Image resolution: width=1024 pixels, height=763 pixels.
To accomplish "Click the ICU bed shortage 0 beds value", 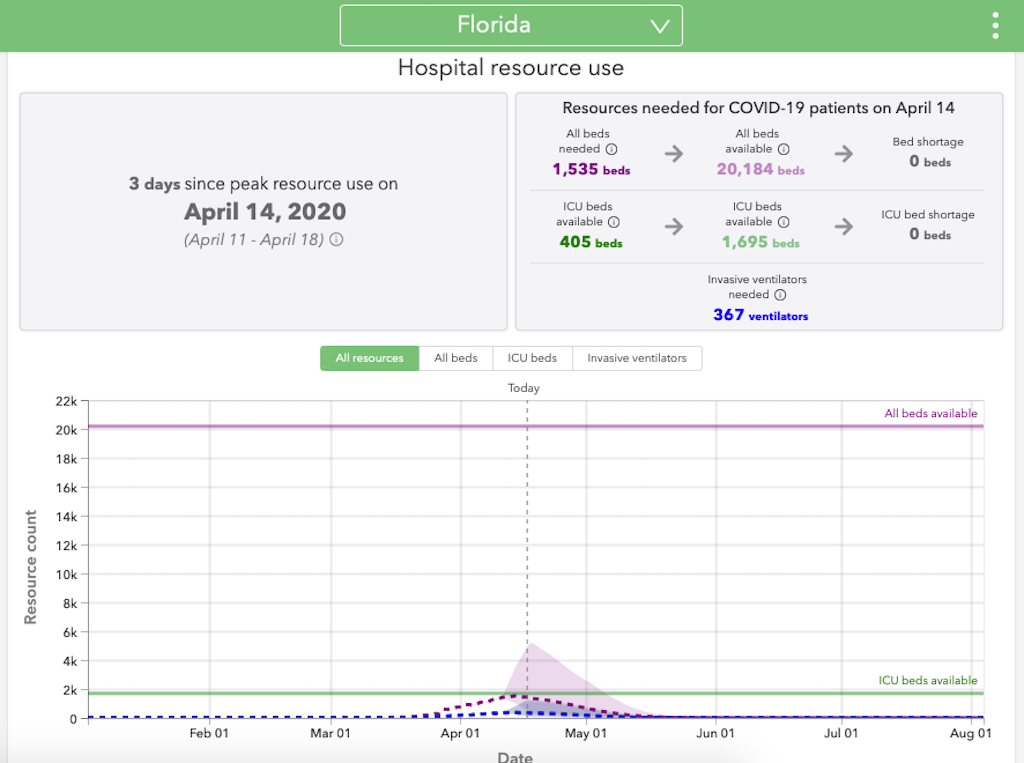I will pos(930,234).
